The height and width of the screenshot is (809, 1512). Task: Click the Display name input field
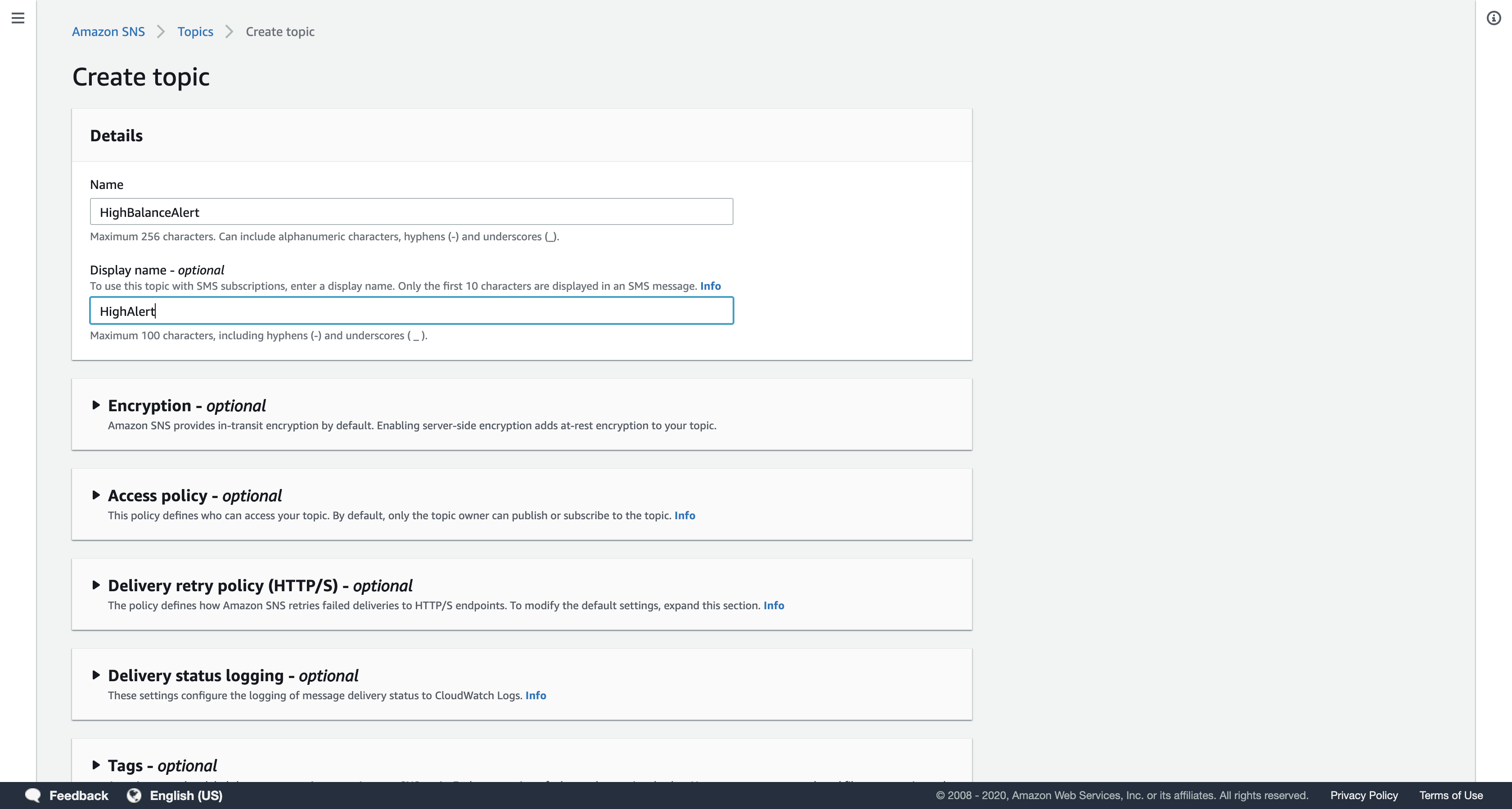(411, 310)
